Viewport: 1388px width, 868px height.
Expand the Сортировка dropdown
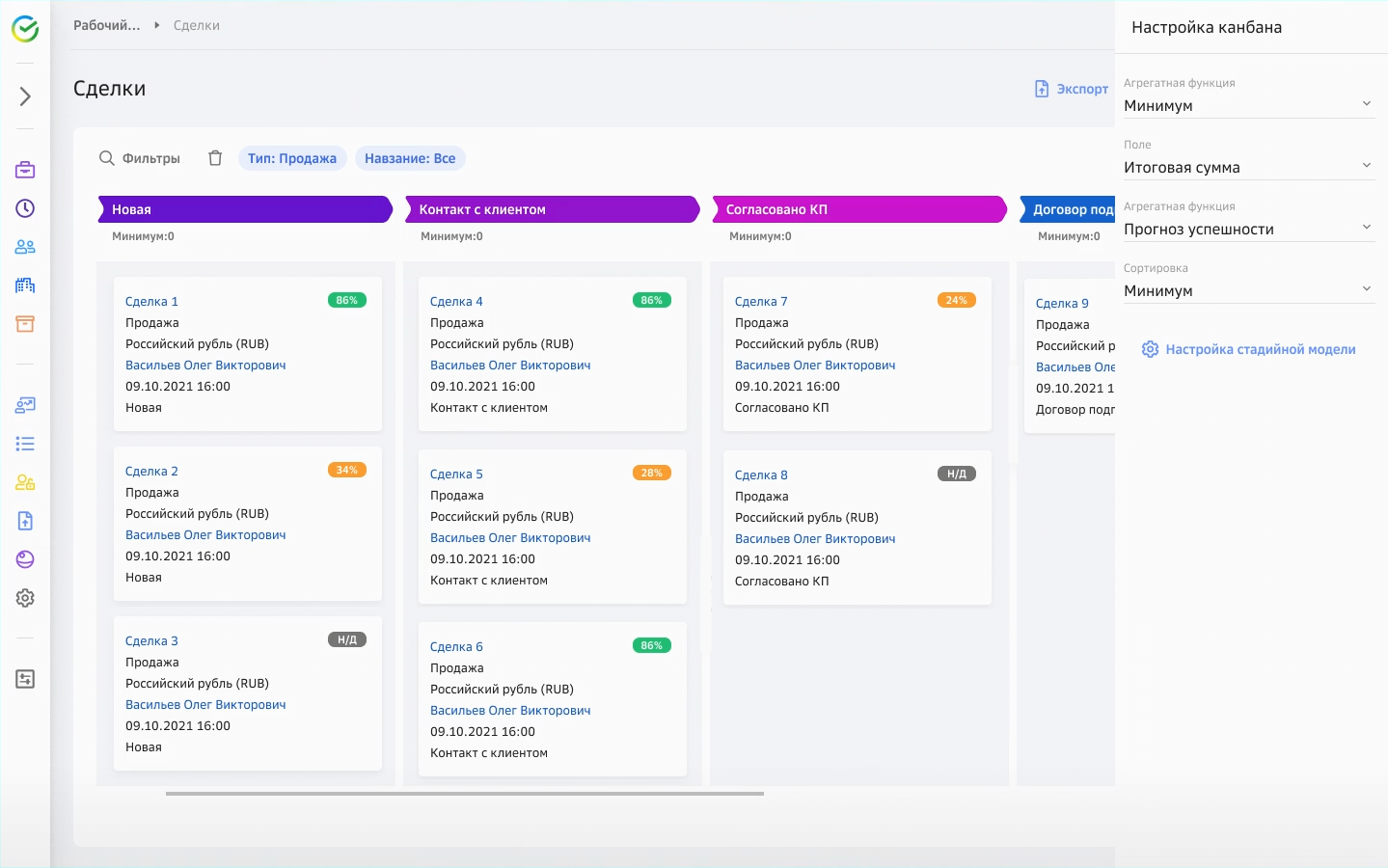(1249, 289)
